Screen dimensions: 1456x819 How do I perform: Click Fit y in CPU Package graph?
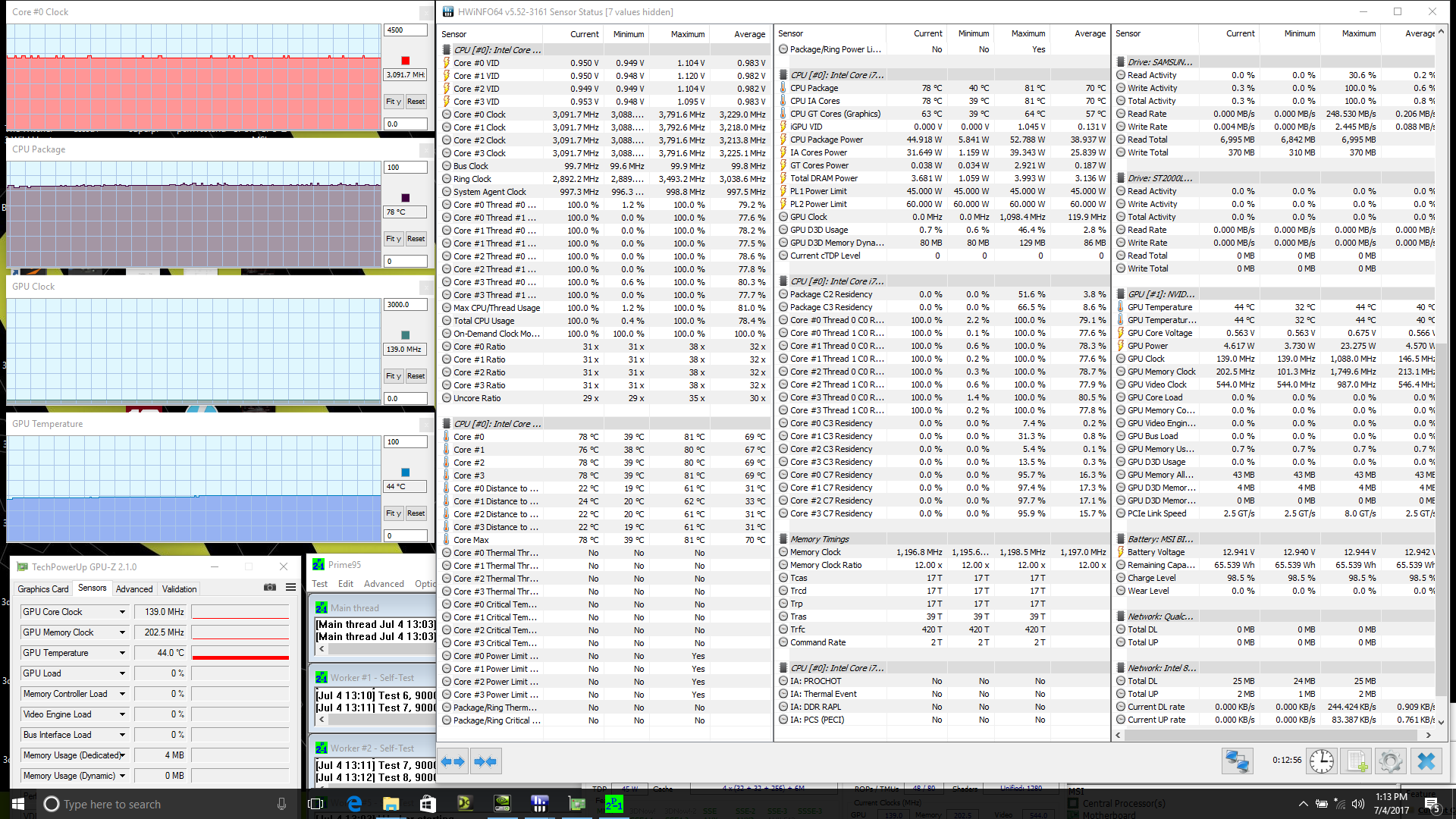coord(393,239)
